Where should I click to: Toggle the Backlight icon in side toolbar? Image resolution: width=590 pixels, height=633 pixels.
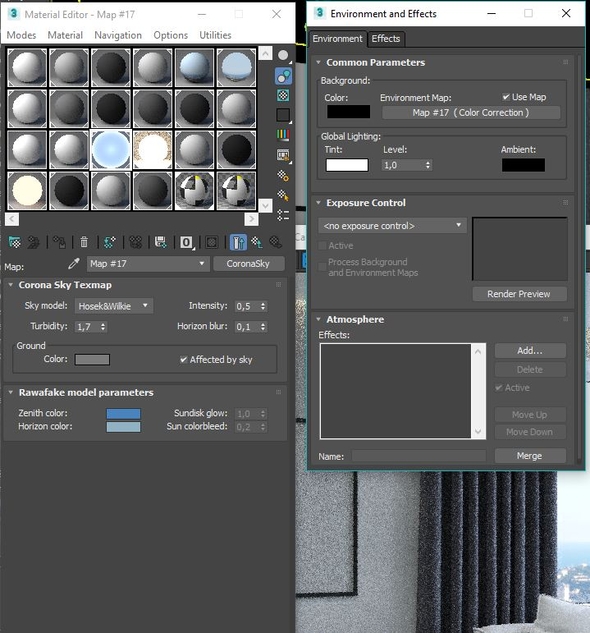[x=283, y=76]
